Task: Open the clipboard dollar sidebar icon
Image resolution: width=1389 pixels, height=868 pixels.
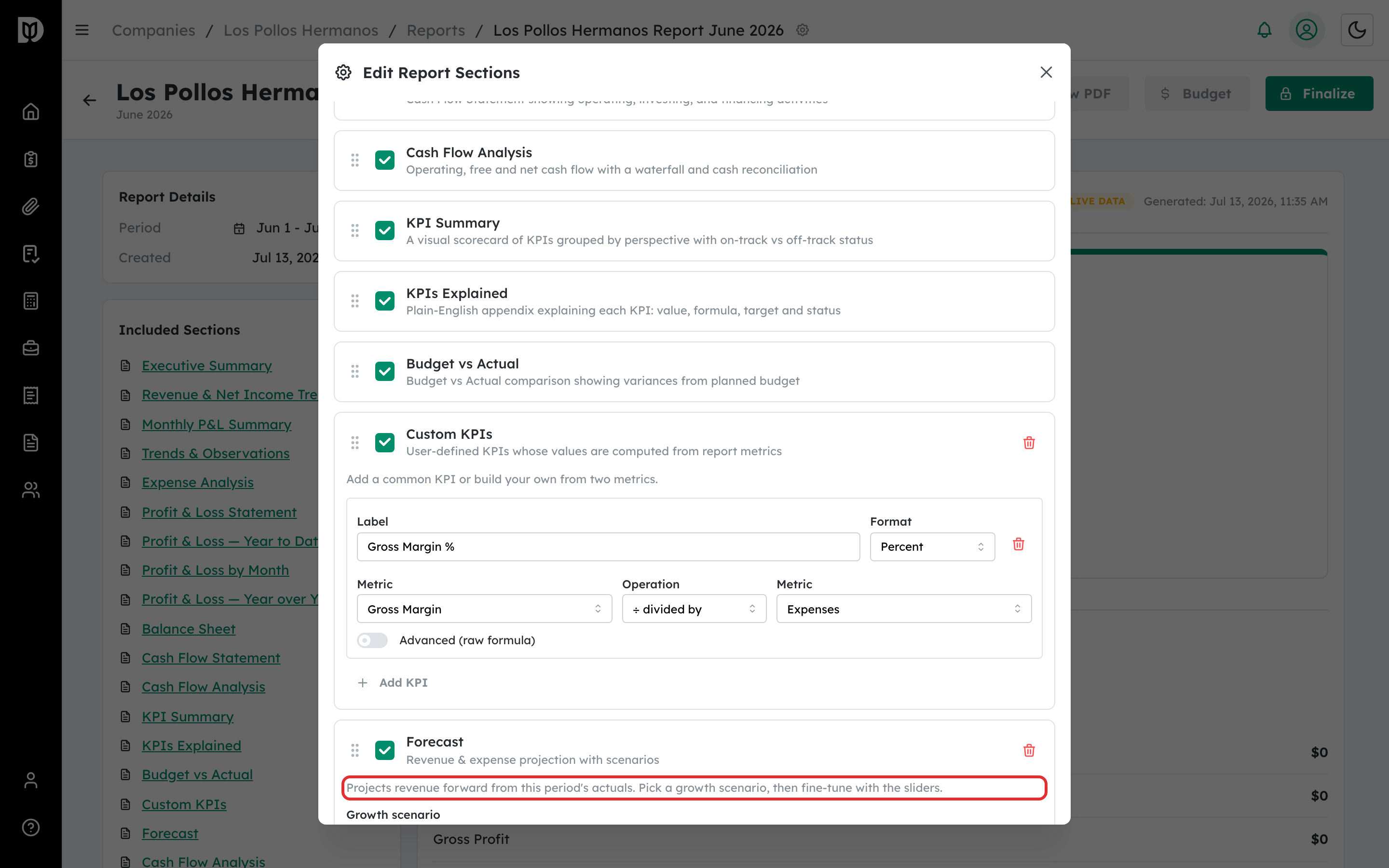Action: (x=30, y=159)
